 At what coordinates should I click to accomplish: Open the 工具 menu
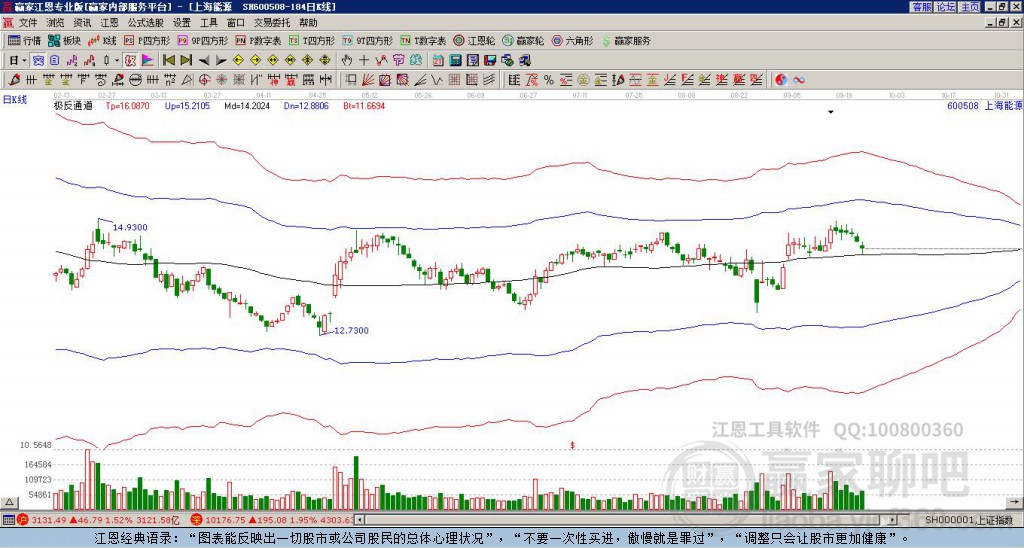point(208,23)
